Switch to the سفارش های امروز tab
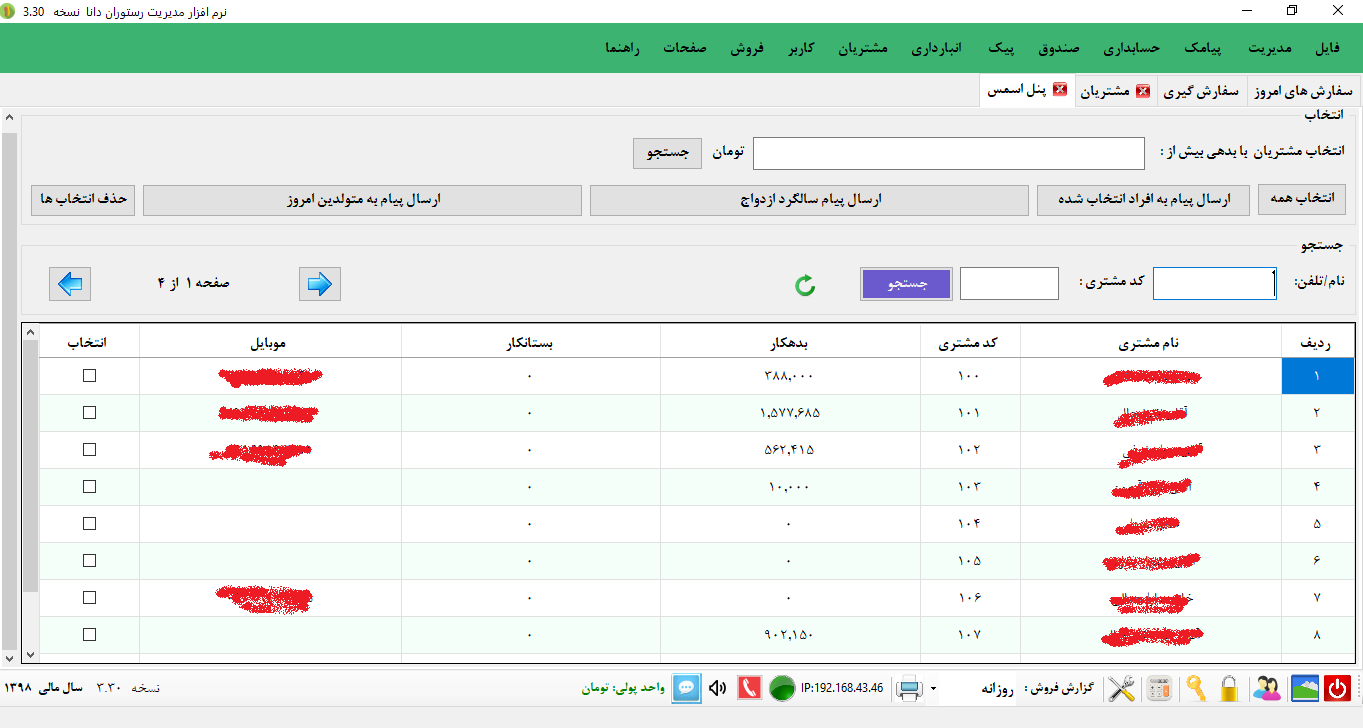The width and height of the screenshot is (1363, 728). (x=1303, y=91)
